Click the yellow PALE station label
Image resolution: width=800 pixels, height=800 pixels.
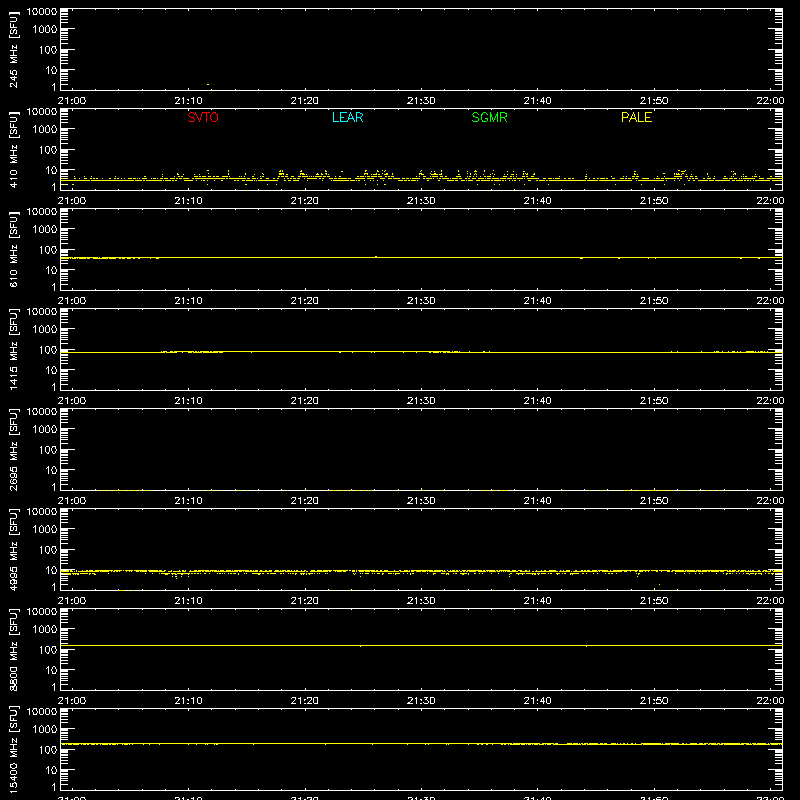(636, 117)
